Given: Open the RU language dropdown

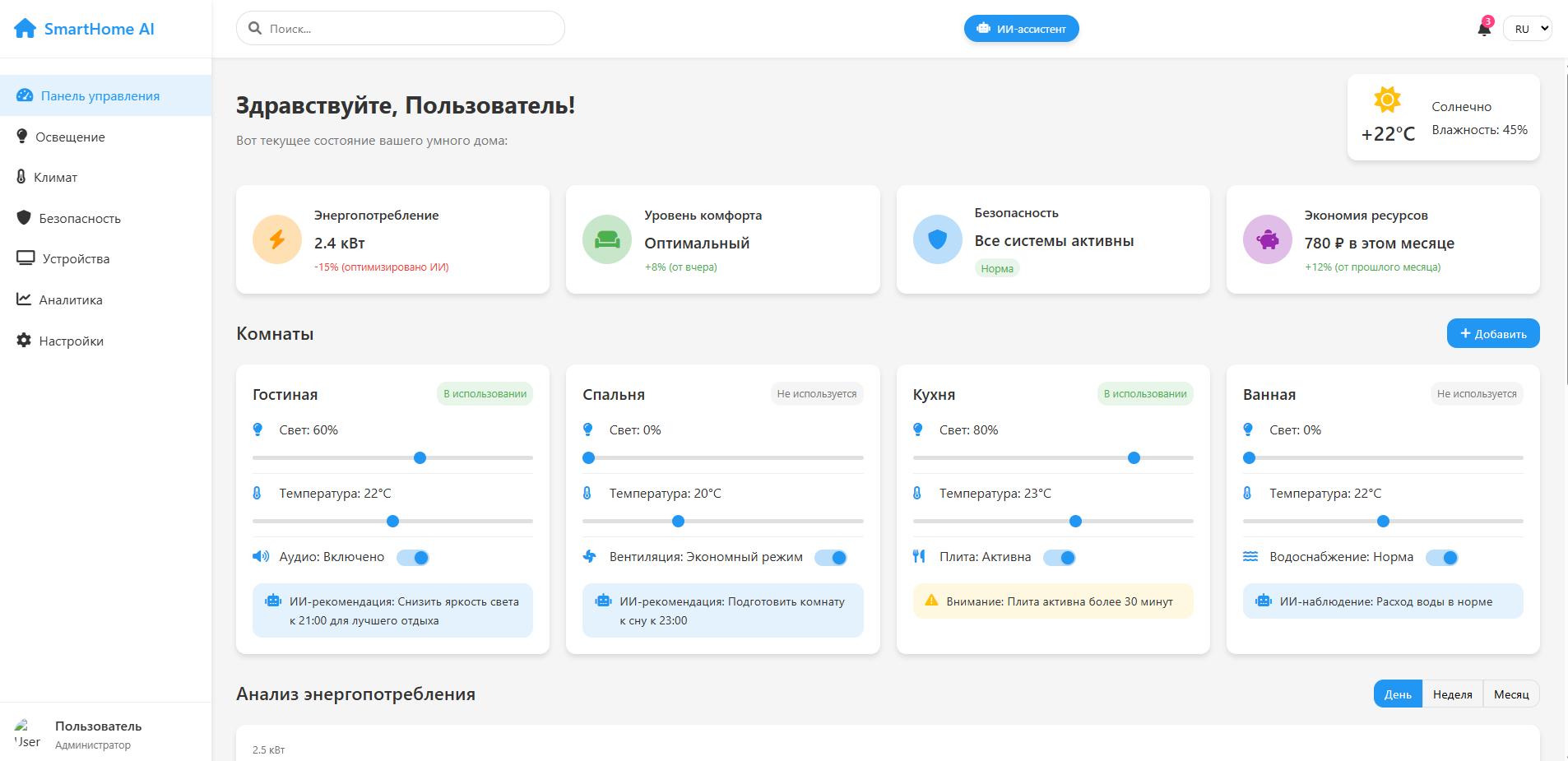Looking at the screenshot, I should pos(1528,29).
